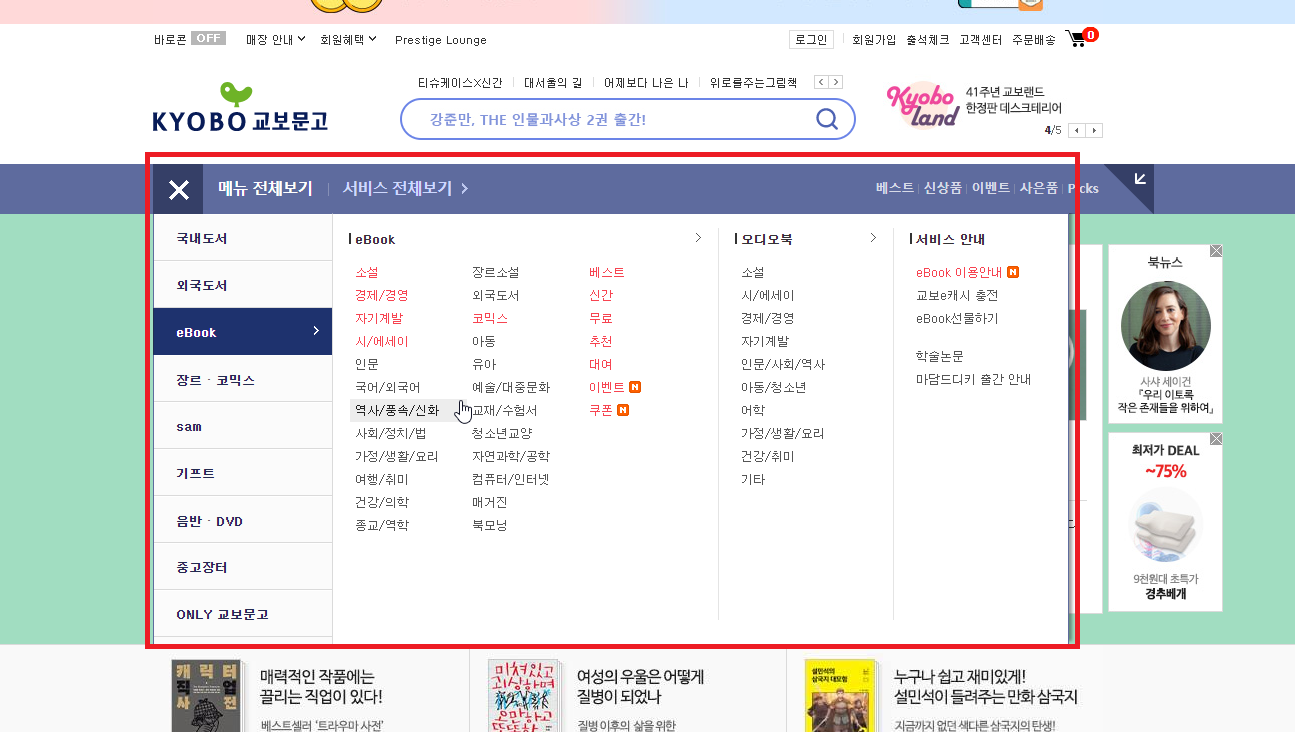Open 사은품 in the top bar
Viewport: 1295px width, 732px height.
pyautogui.click(x=1039, y=188)
